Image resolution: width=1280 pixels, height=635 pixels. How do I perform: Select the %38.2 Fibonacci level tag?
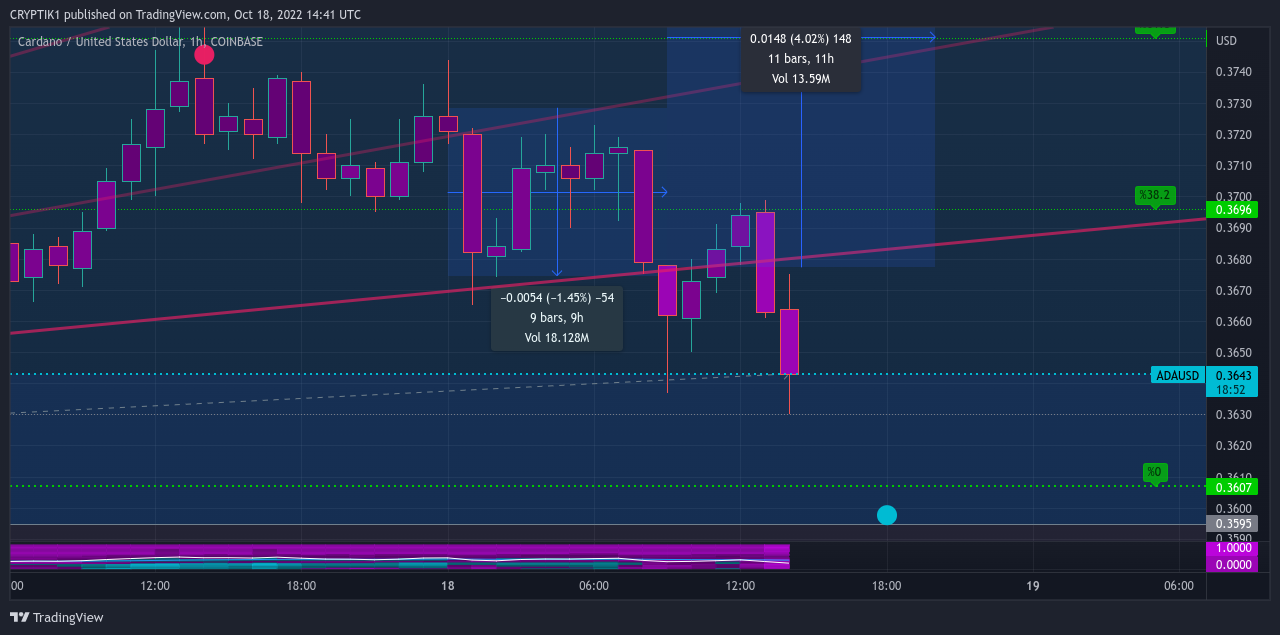tap(1155, 195)
